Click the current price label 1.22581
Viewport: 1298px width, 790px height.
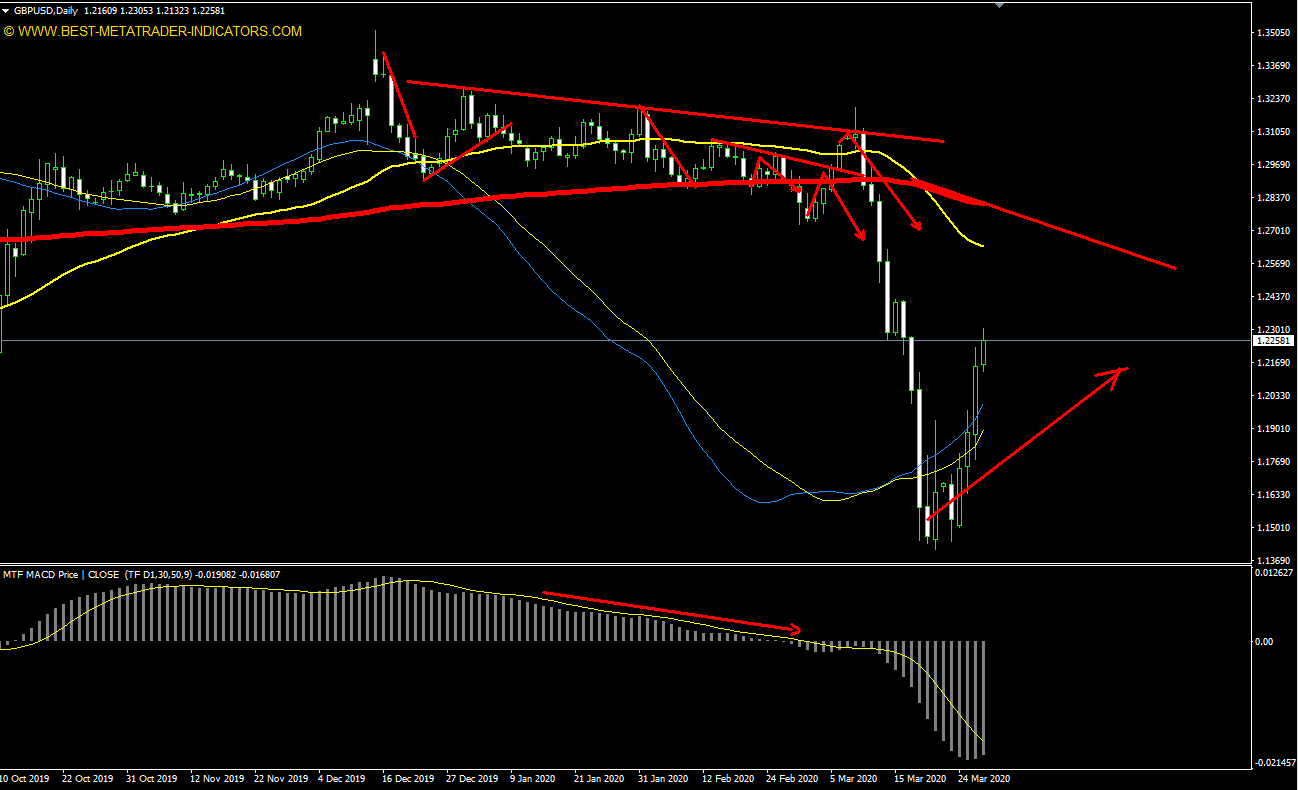[x=1273, y=341]
